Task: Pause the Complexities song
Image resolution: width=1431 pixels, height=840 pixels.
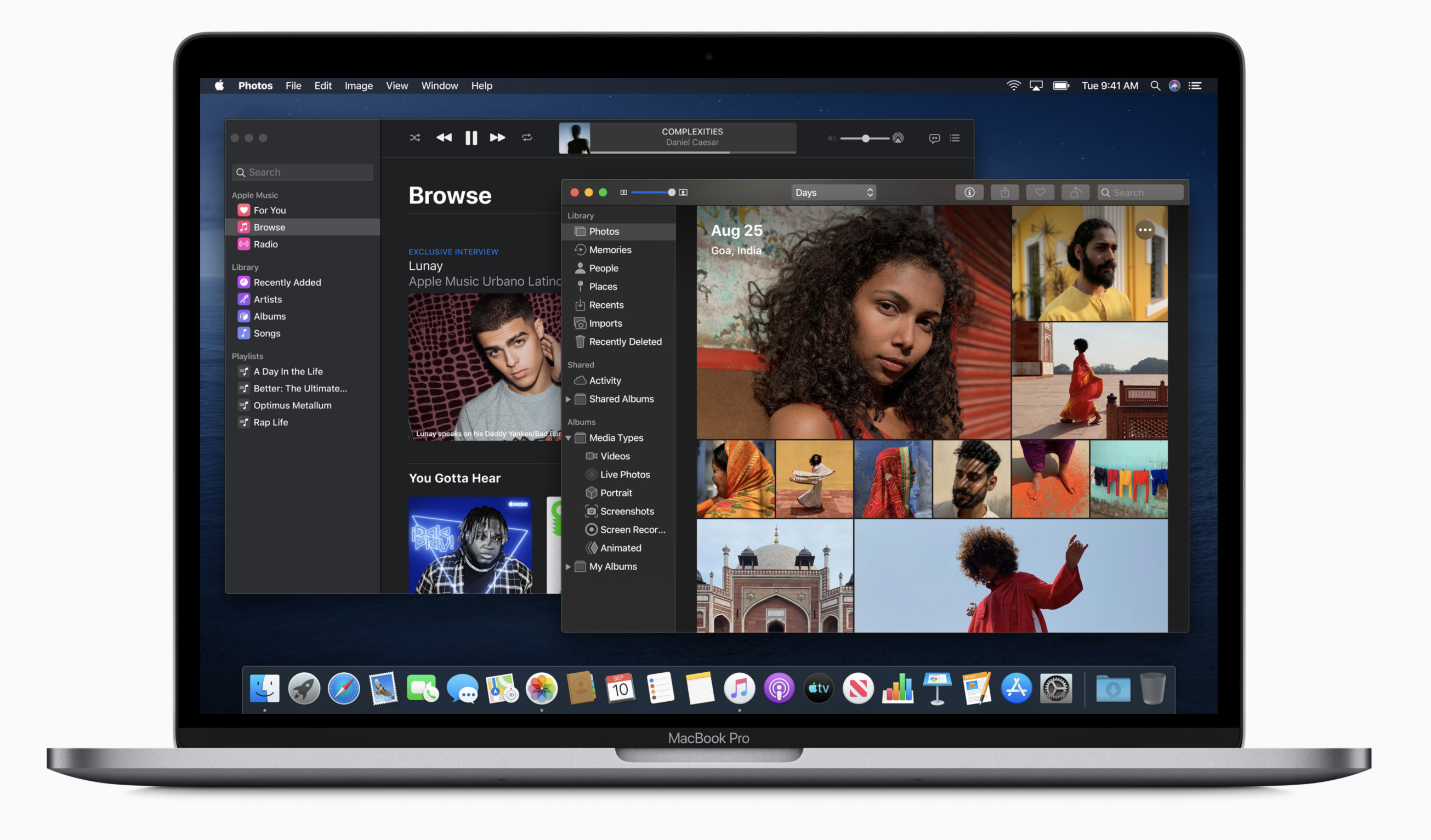Action: (472, 138)
